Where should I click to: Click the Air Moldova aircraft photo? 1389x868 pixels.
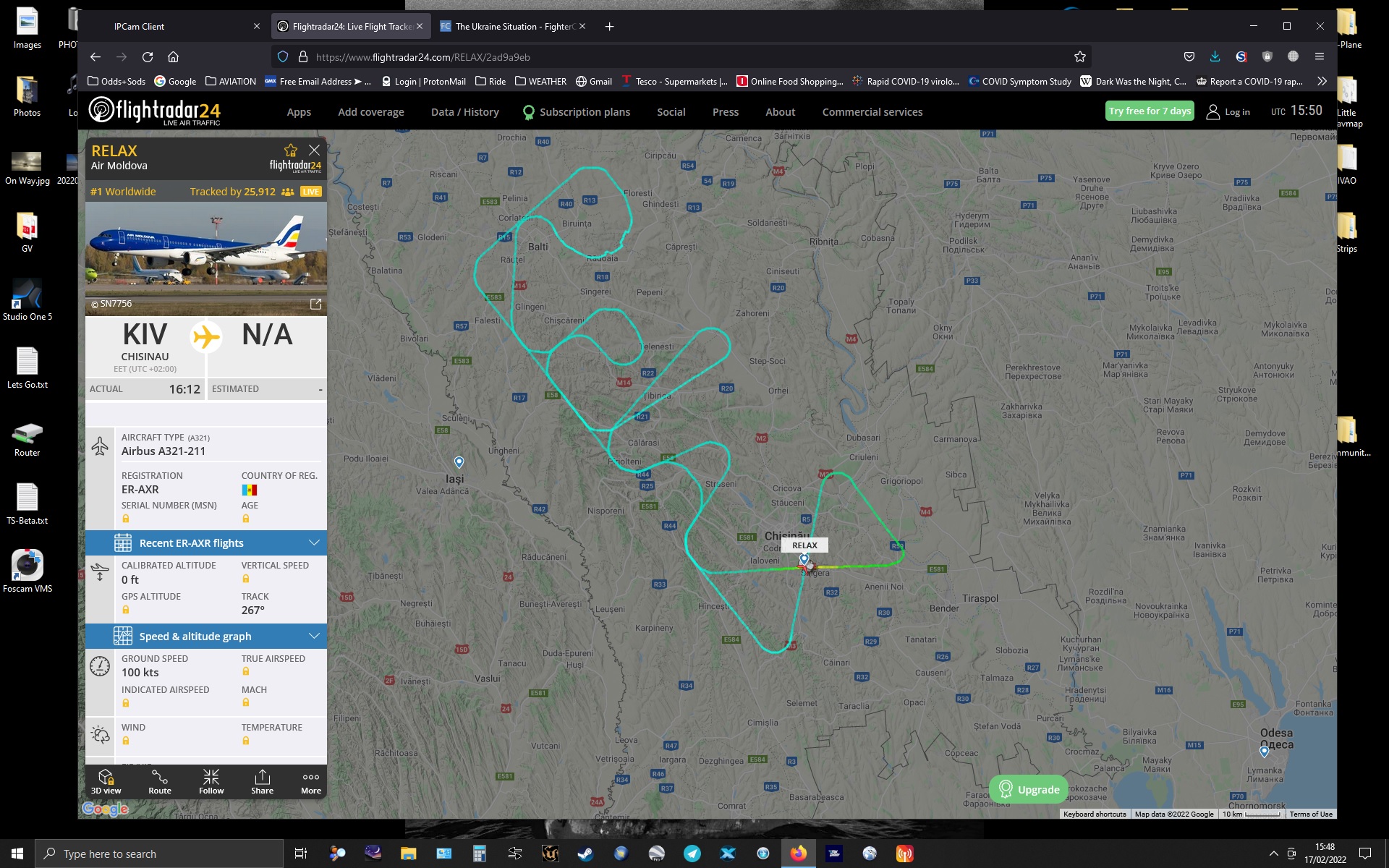tap(206, 259)
